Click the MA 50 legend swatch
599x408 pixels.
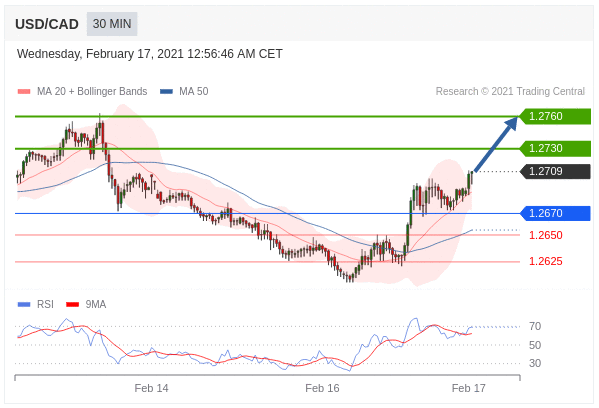pyautogui.click(x=167, y=92)
